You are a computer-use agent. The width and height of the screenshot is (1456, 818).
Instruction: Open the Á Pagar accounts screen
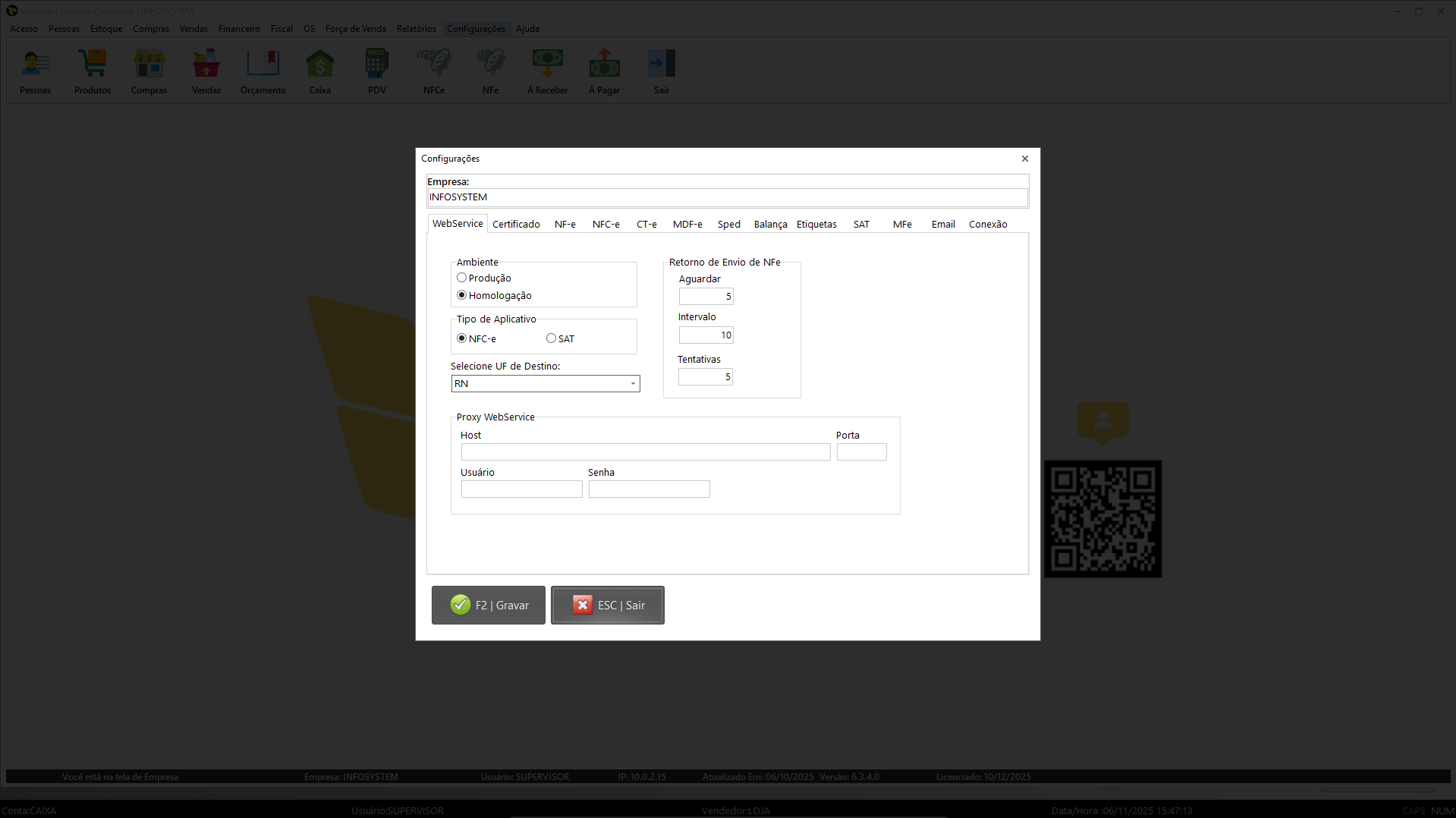coord(604,70)
